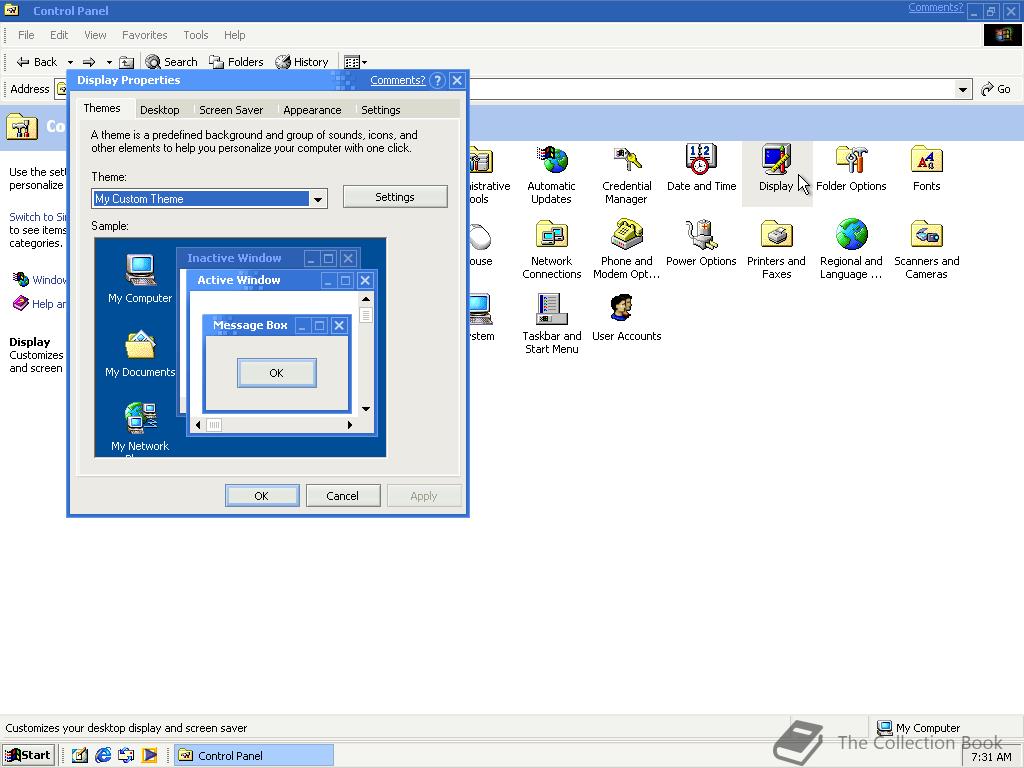The height and width of the screenshot is (768, 1024).
Task: Open Regional and Language options icon
Action: pos(851,249)
